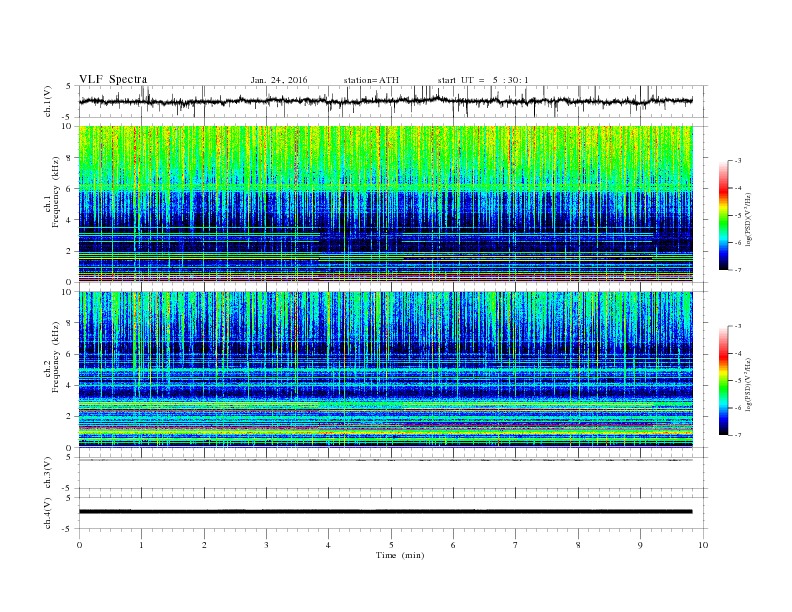Click the "7" minute tick label
Image resolution: width=792 pixels, height=612 pixels.
tap(516, 545)
